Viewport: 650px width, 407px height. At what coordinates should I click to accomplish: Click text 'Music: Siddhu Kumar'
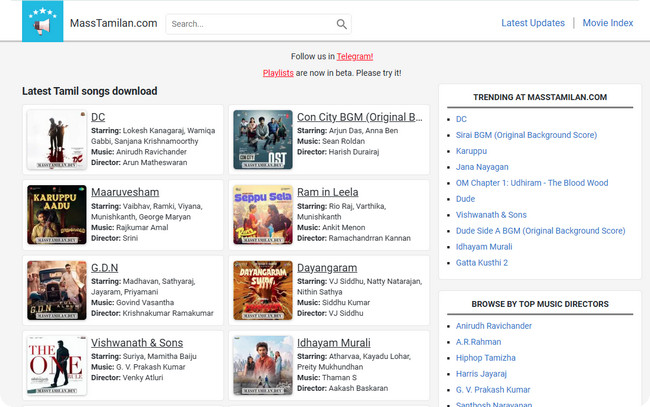pyautogui.click(x=334, y=303)
